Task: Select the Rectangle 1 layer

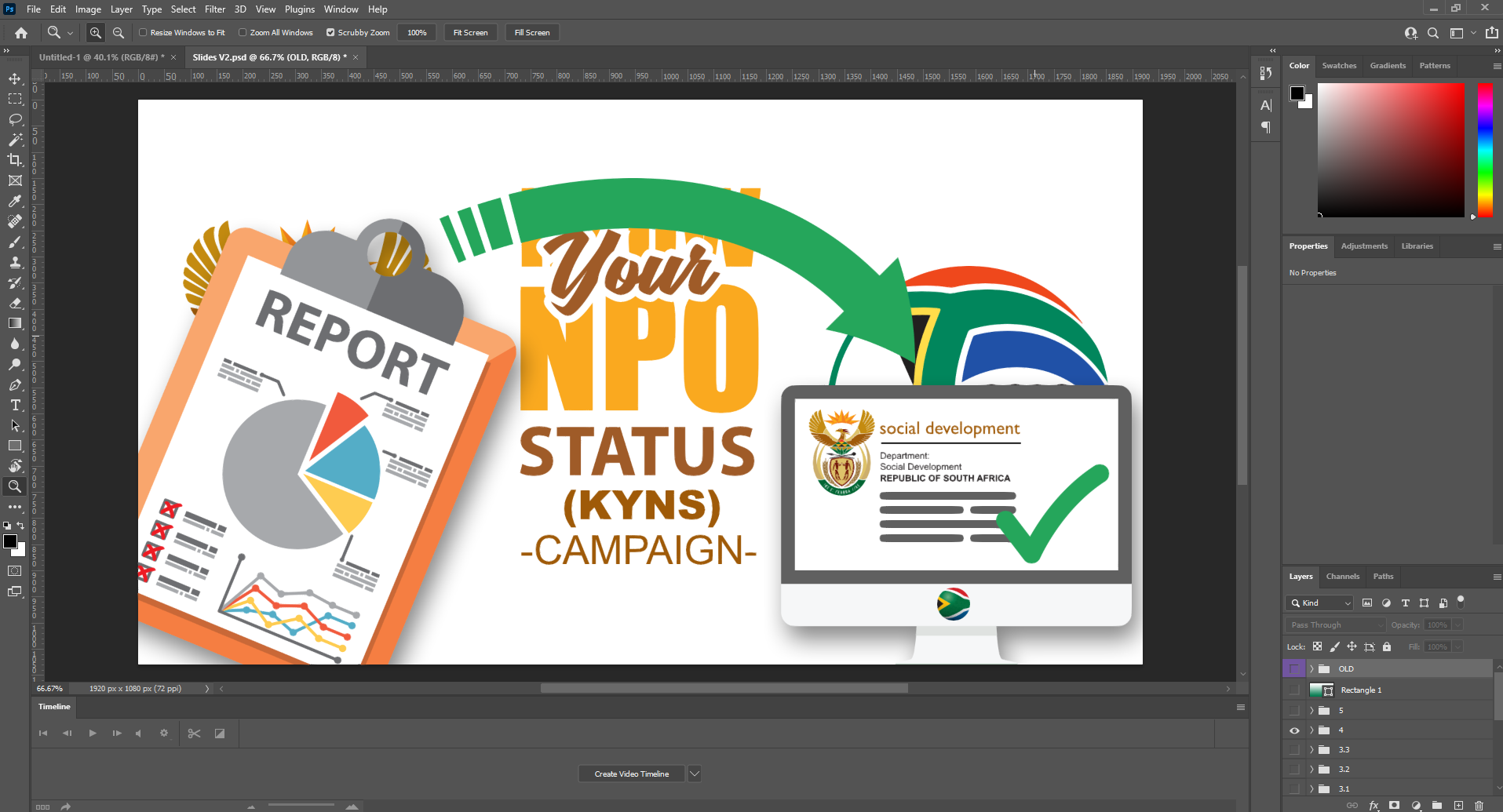Action: 1361,690
